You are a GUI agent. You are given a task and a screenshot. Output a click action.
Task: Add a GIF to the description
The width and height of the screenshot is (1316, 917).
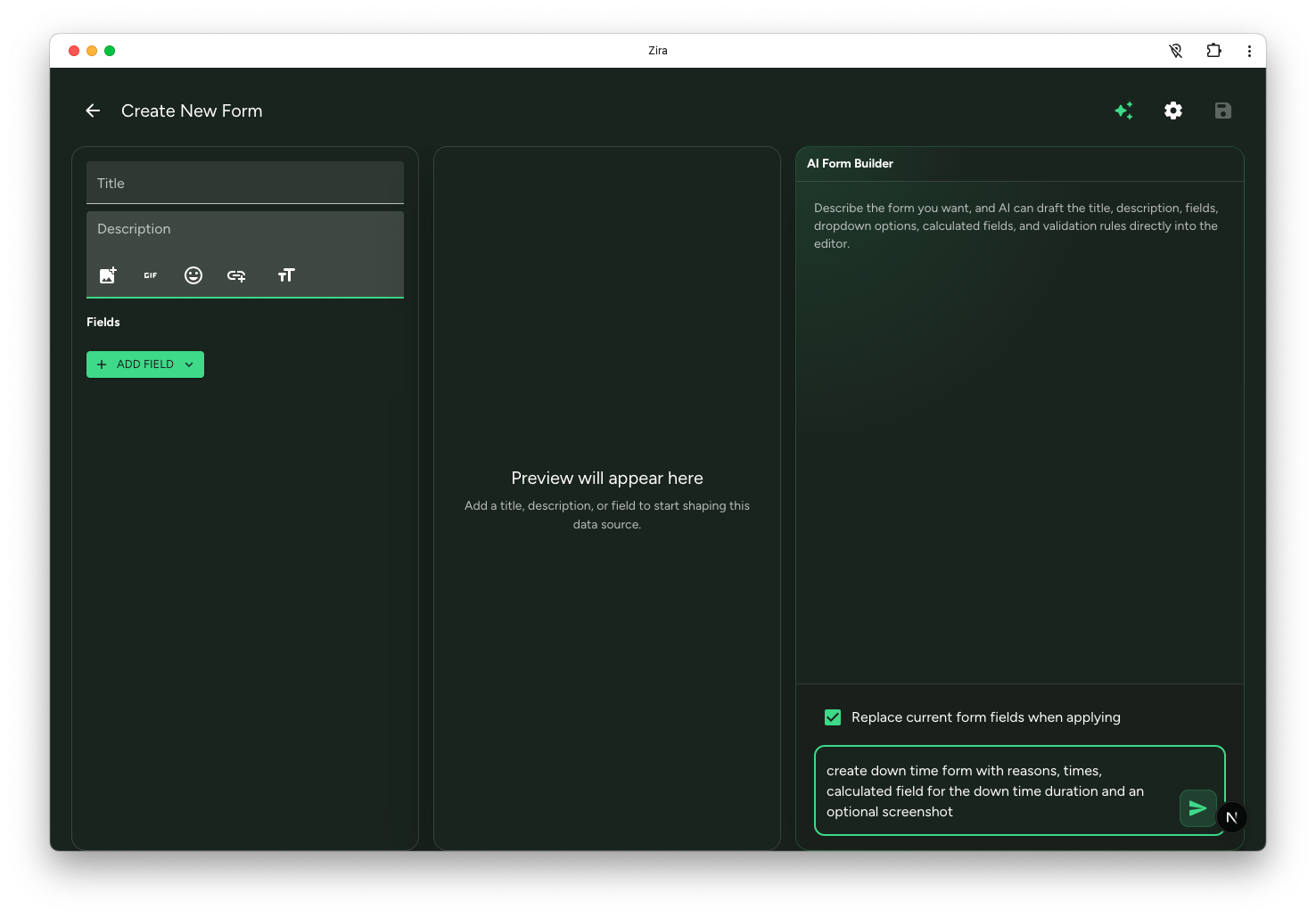[x=151, y=275]
